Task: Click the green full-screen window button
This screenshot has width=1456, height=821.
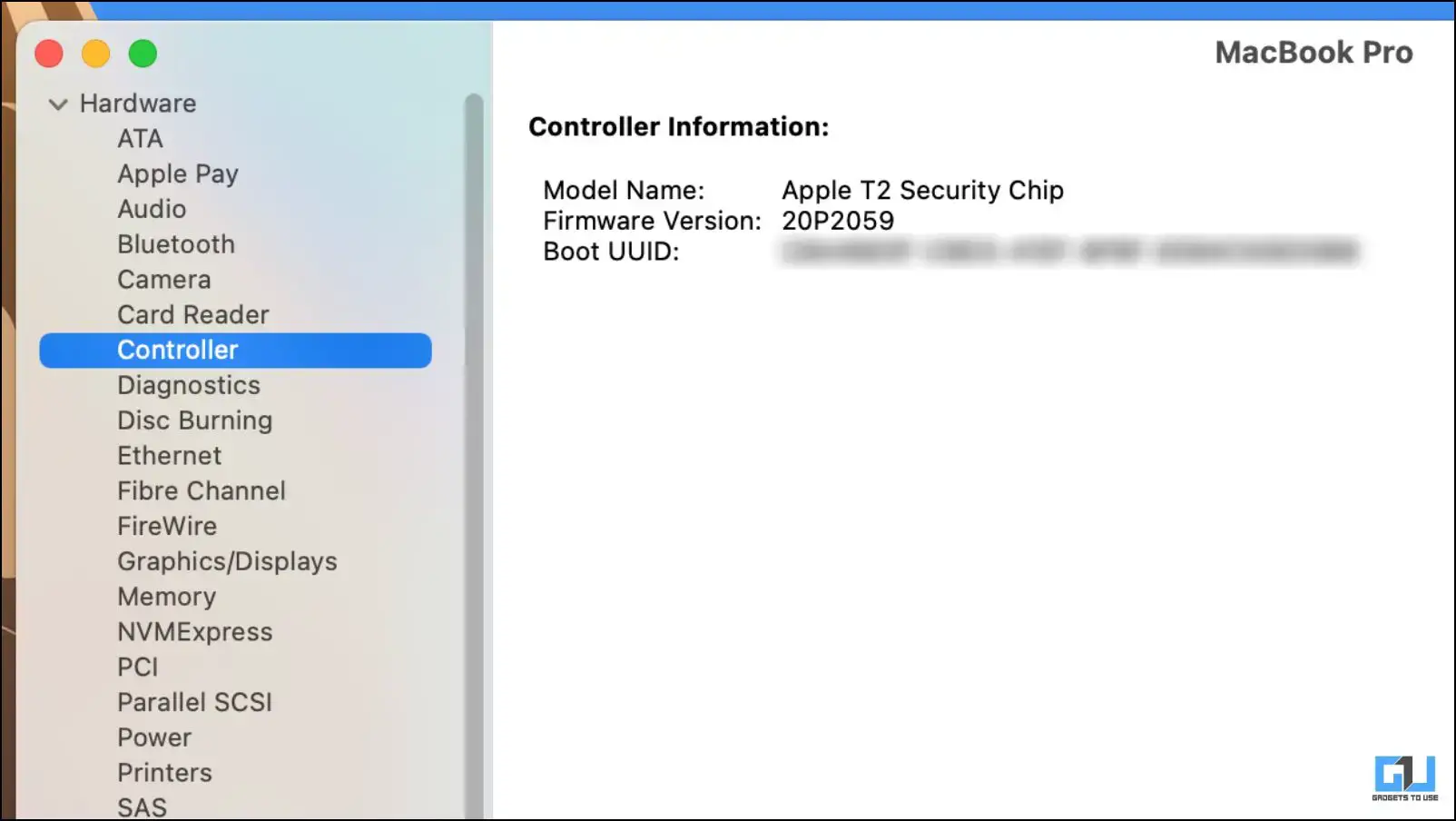Action: point(143,54)
